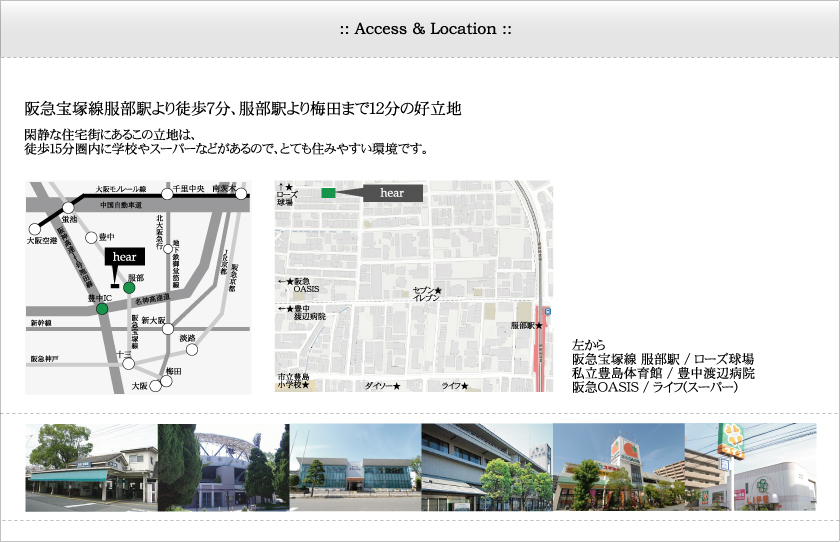This screenshot has height=542, width=840.
Task: Click the Hotarugaike (蛍池) station circle
Action: [69, 208]
